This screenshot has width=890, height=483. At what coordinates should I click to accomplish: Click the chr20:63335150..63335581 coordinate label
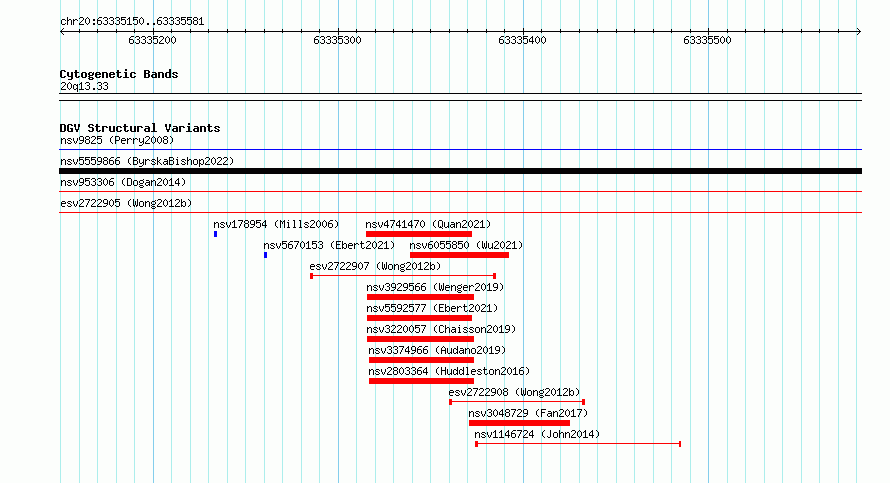pyautogui.click(x=132, y=21)
